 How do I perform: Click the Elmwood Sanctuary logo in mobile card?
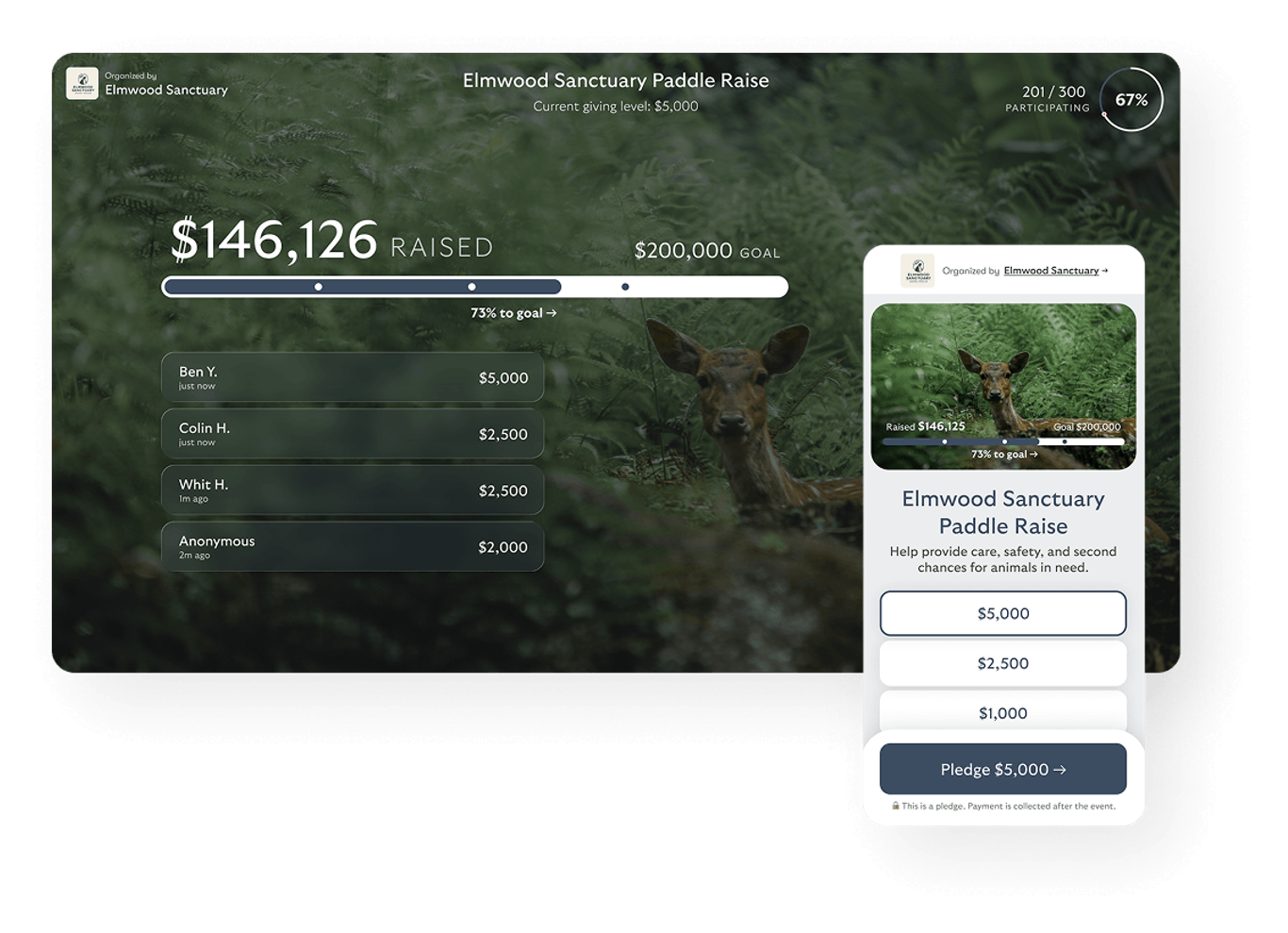[x=916, y=271]
